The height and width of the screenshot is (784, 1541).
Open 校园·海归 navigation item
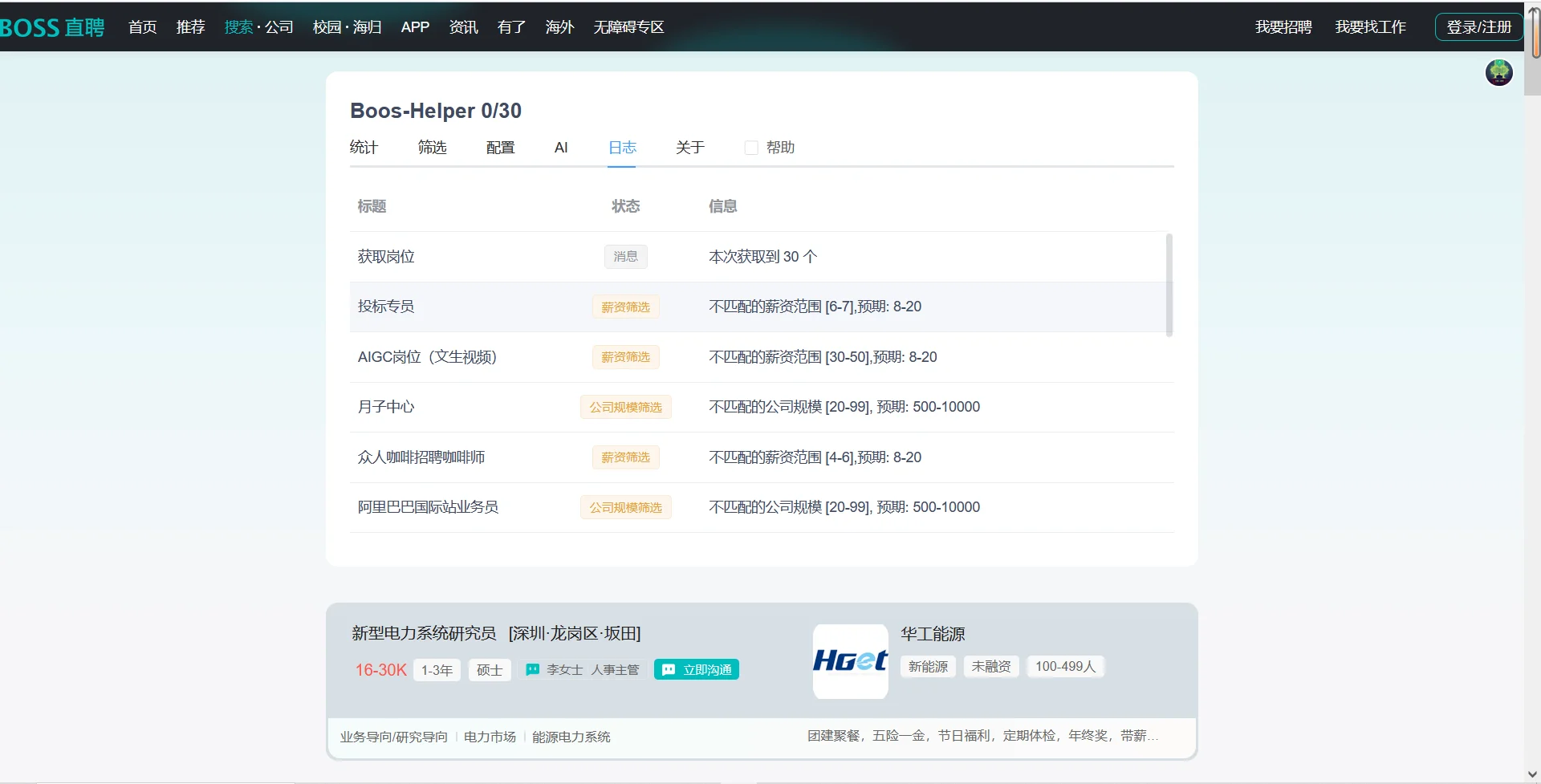click(x=347, y=27)
